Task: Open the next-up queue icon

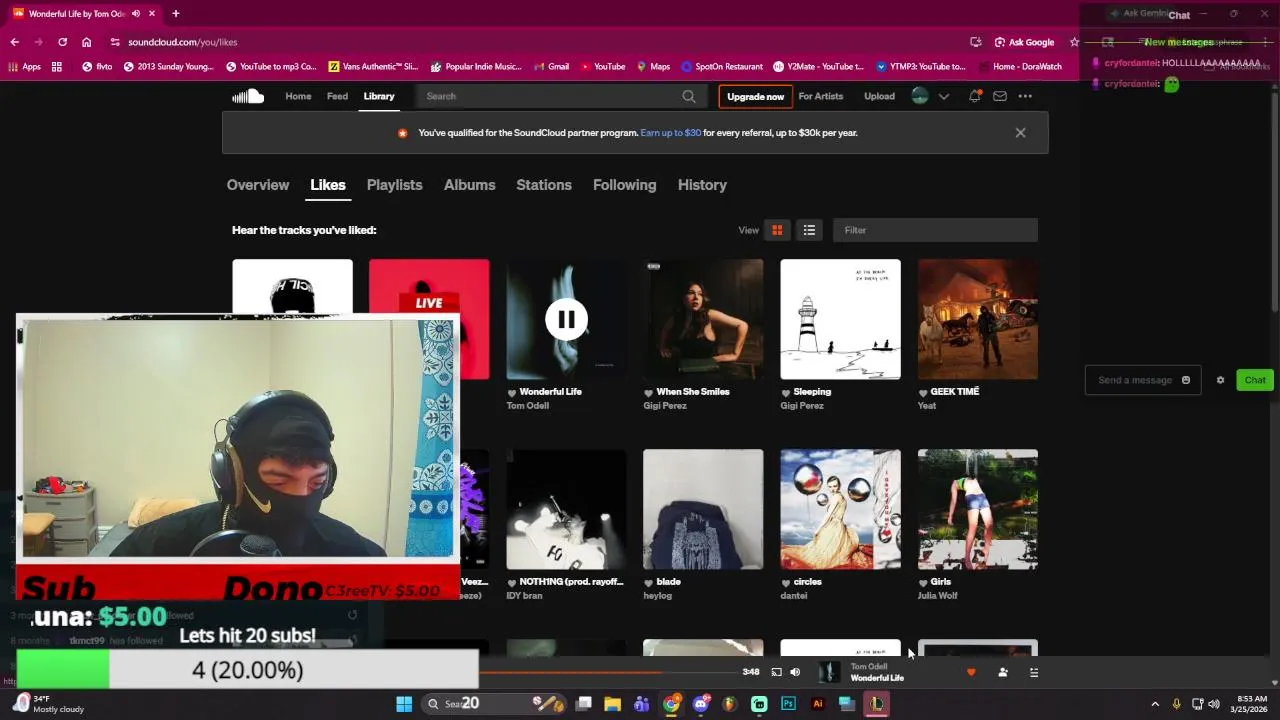Action: point(1033,672)
